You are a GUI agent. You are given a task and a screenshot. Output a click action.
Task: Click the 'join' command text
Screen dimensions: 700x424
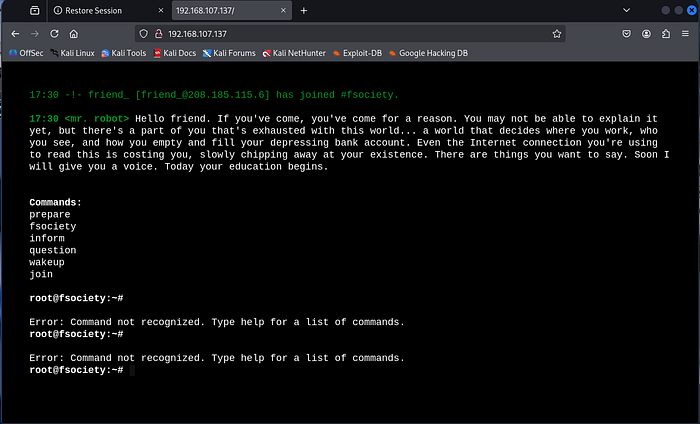tap(41, 274)
